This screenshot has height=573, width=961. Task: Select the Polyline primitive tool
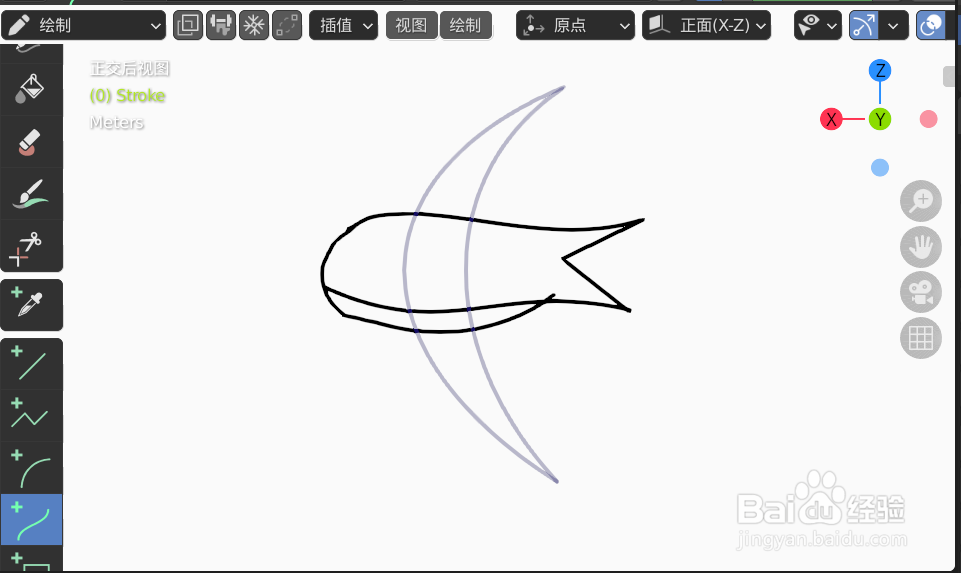point(31,416)
